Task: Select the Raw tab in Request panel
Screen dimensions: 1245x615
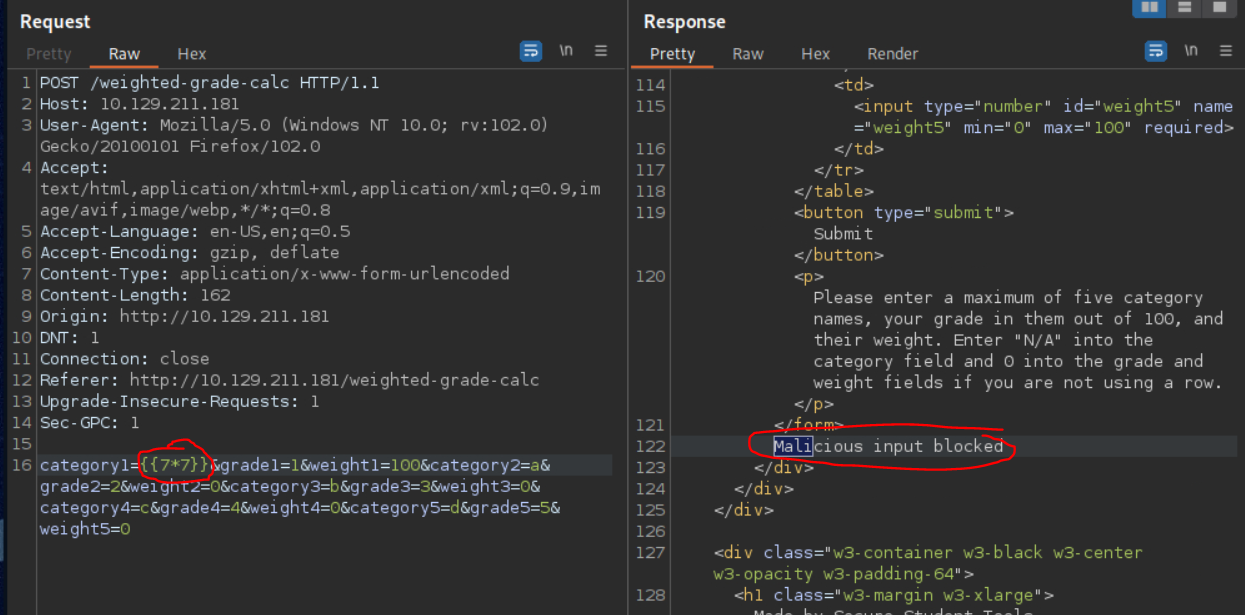Action: point(125,54)
